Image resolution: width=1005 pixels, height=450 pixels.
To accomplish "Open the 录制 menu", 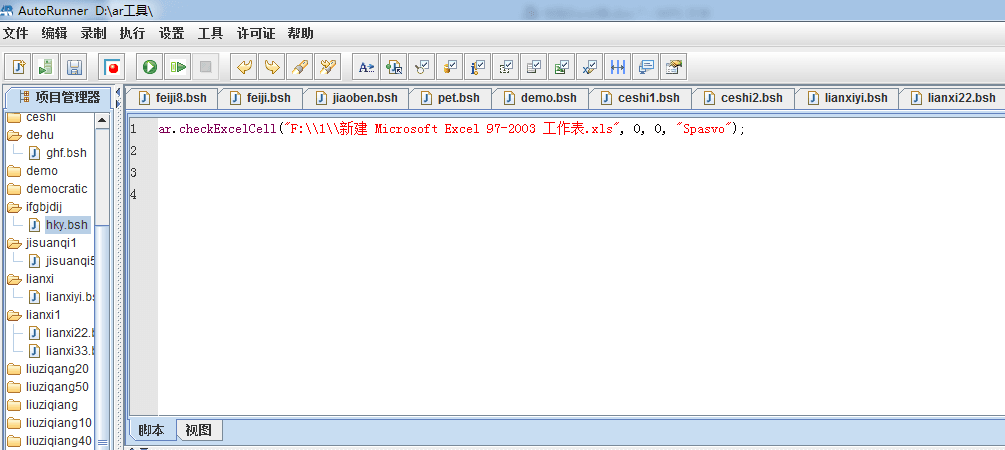I will click(94, 34).
